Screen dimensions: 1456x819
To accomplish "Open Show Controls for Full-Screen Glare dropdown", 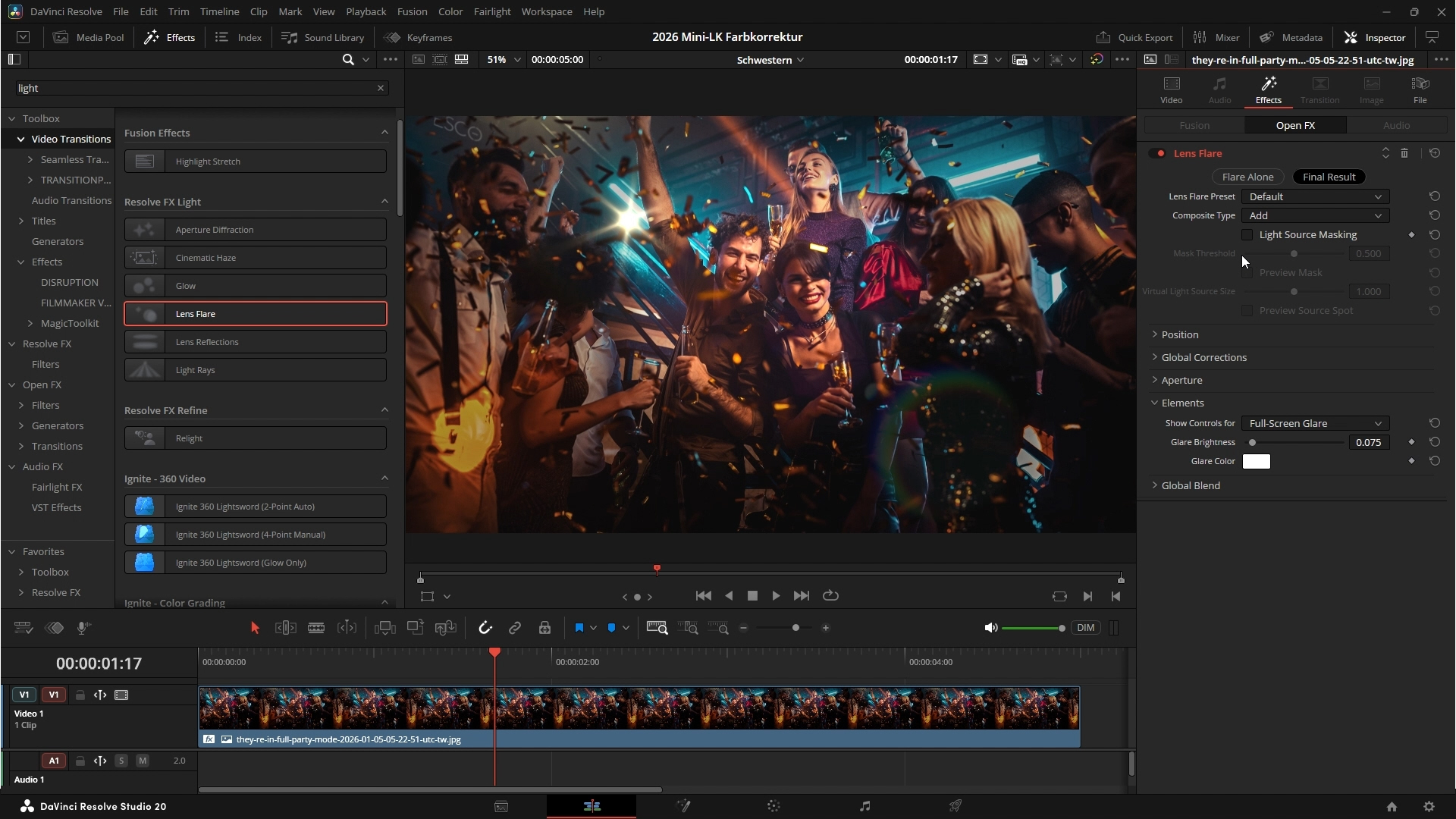I will coord(1315,423).
